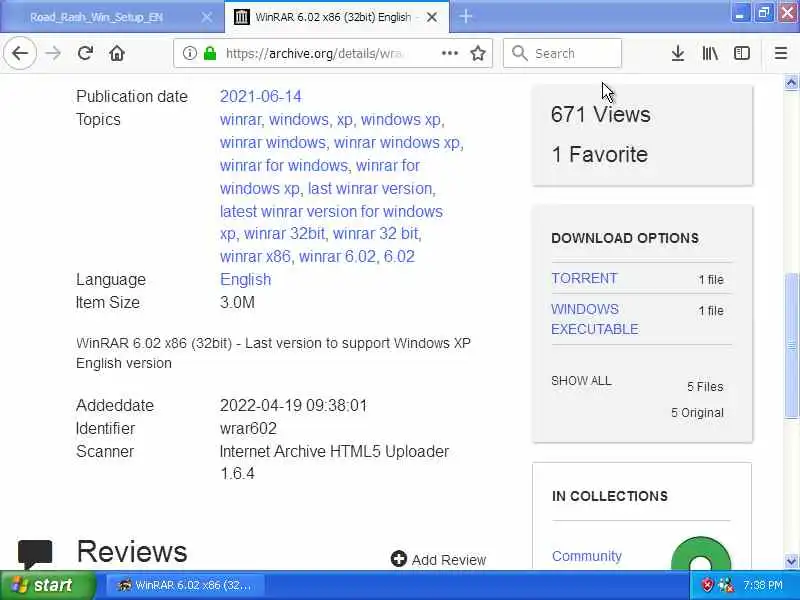Click the scrollbar down arrow
The image size is (800, 600).
791,561
